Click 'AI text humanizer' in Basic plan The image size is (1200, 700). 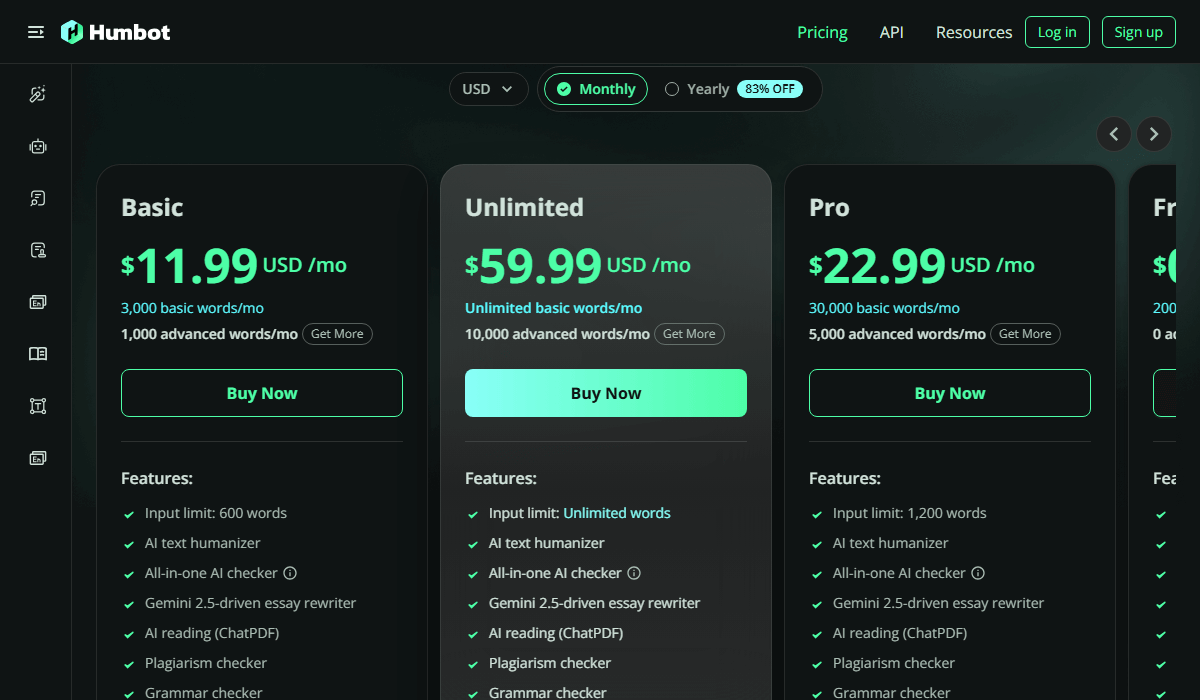[203, 543]
